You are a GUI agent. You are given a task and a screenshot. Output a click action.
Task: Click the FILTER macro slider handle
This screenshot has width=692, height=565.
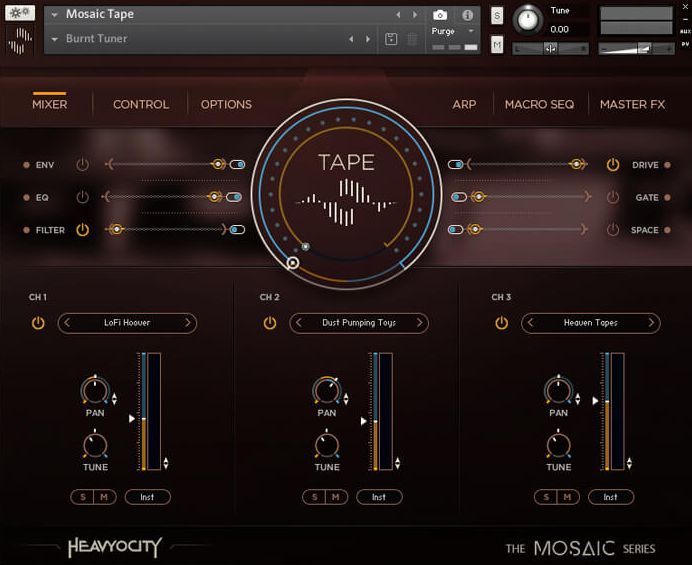tap(117, 230)
